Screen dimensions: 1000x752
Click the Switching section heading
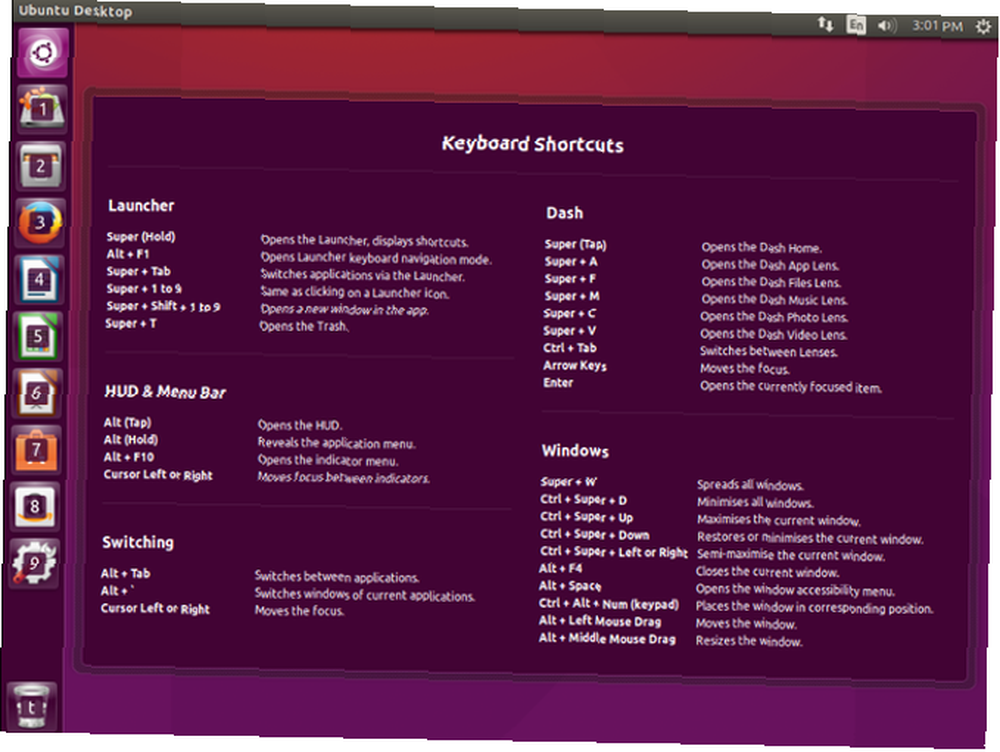138,542
